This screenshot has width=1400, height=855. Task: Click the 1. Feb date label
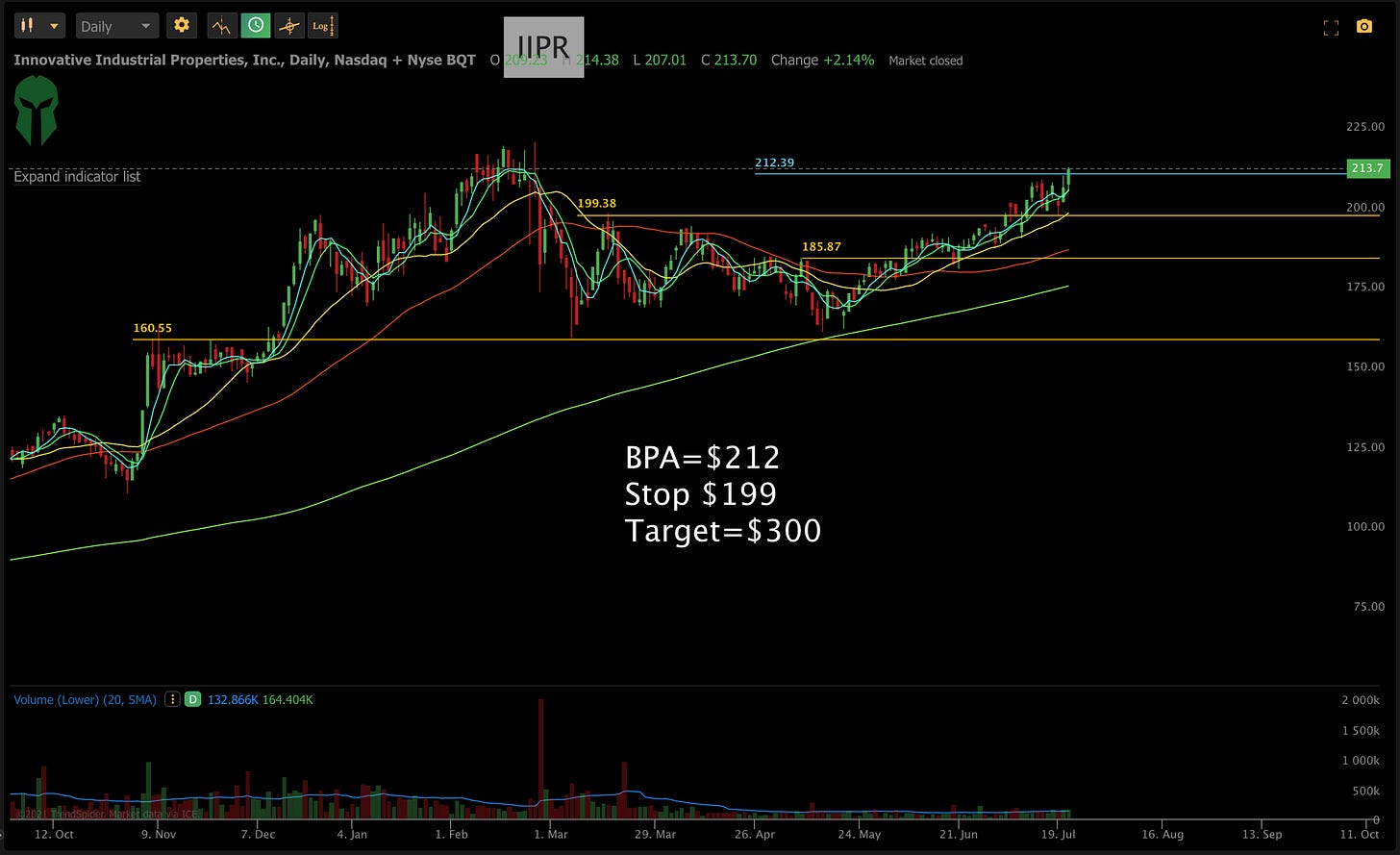pyautogui.click(x=452, y=834)
